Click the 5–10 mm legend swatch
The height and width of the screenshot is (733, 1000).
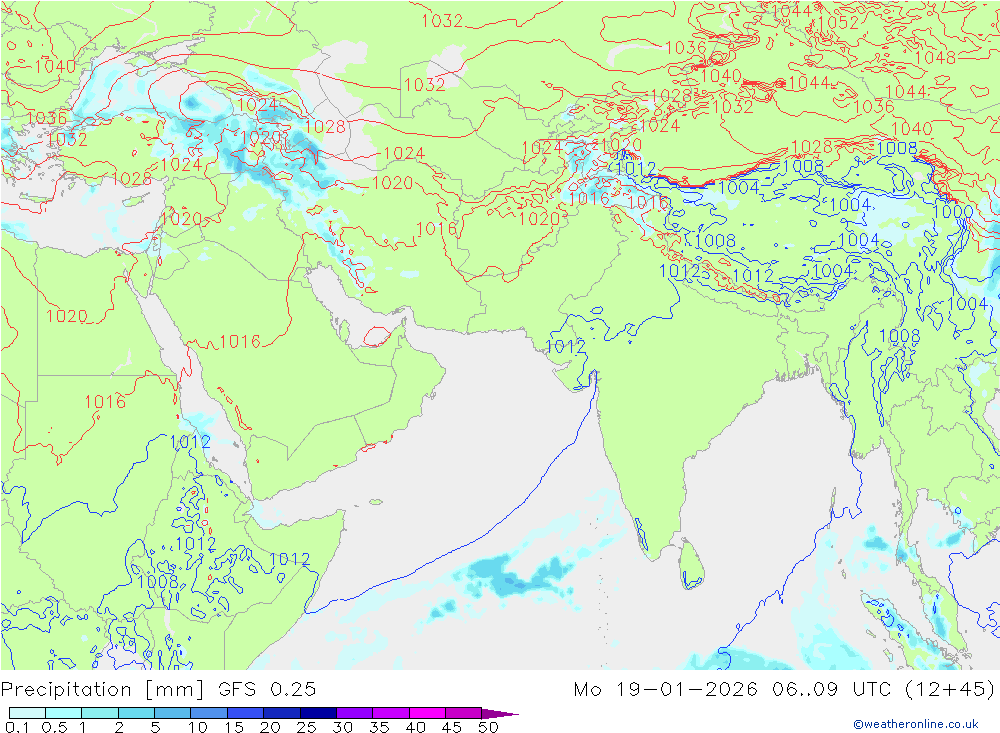(172, 713)
